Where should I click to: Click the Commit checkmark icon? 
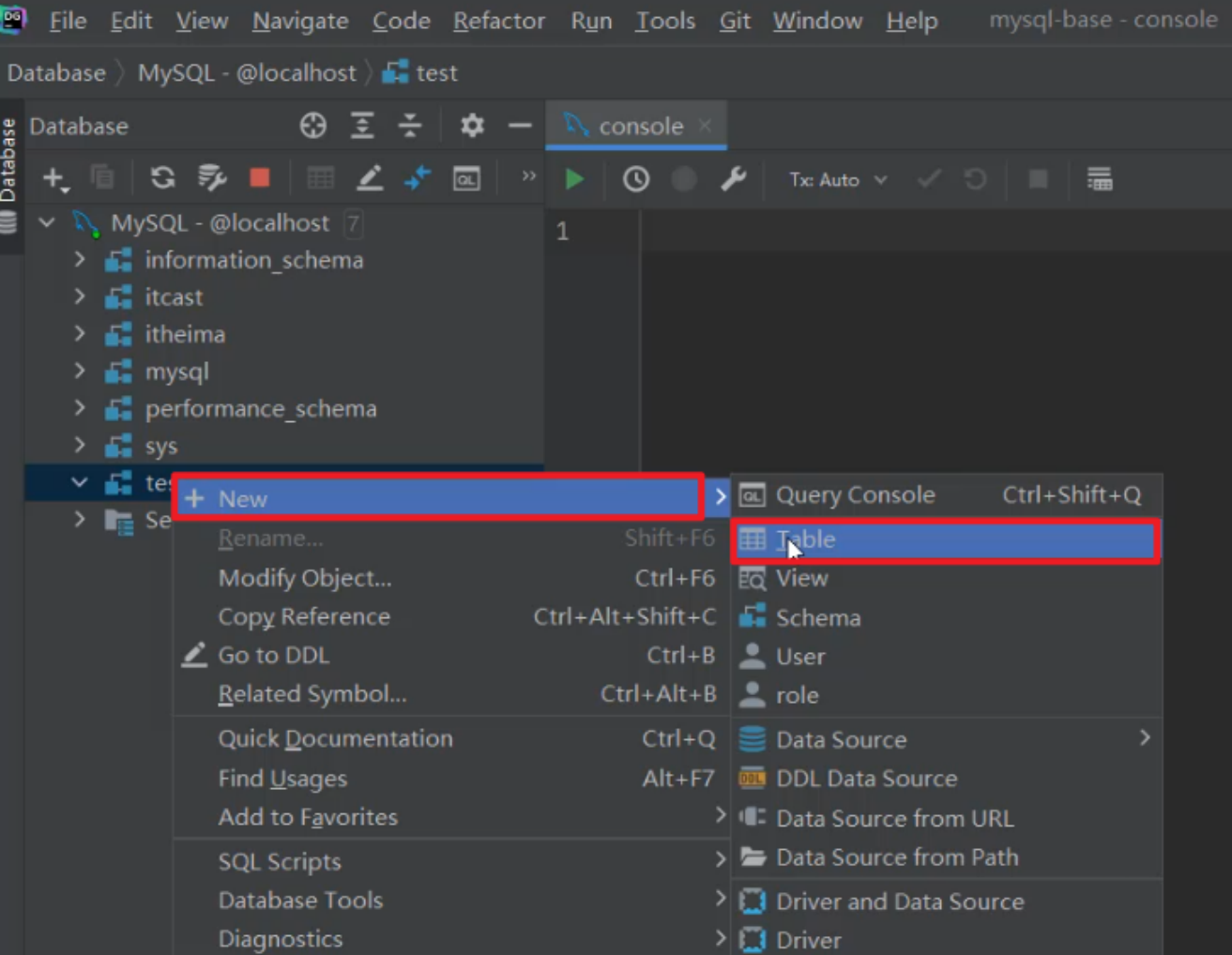(929, 178)
